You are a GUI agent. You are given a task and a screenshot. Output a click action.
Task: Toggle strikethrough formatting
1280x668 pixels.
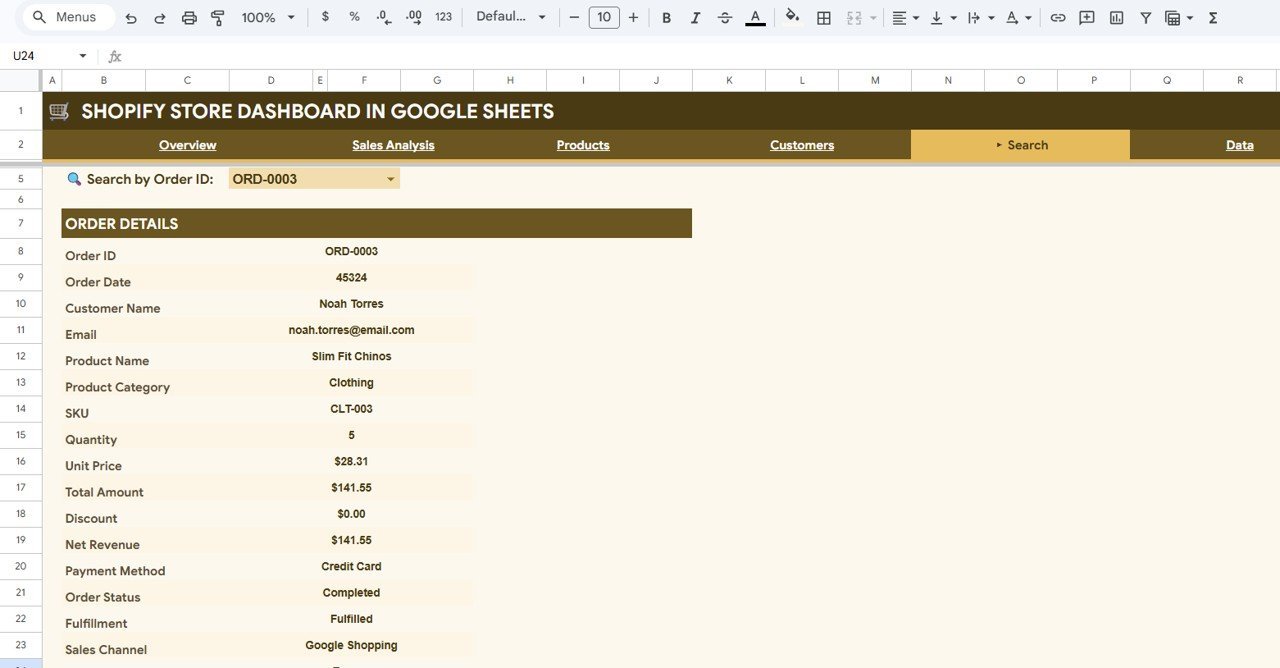(725, 17)
